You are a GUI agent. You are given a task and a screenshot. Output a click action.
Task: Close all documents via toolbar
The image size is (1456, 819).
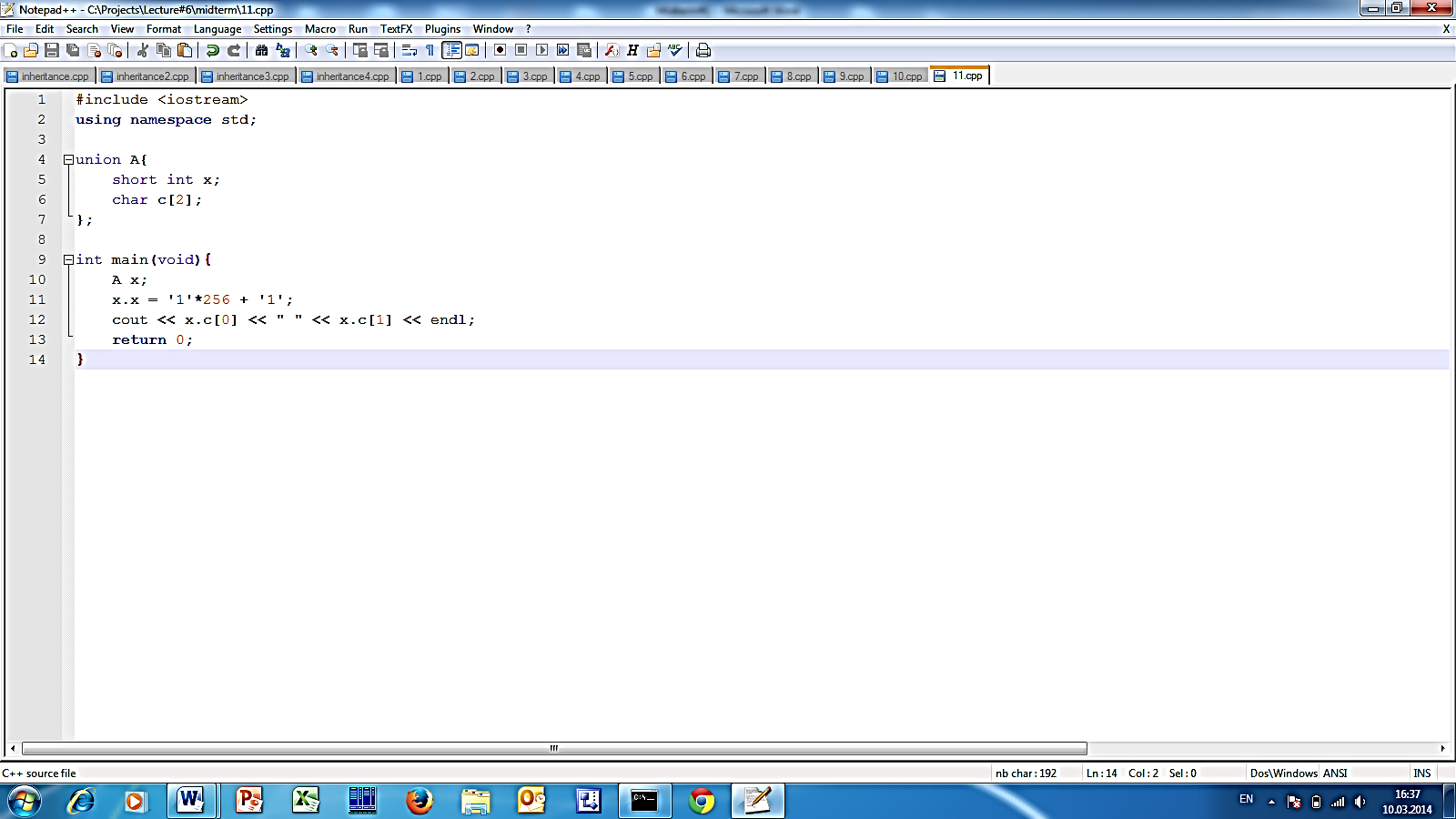click(115, 51)
